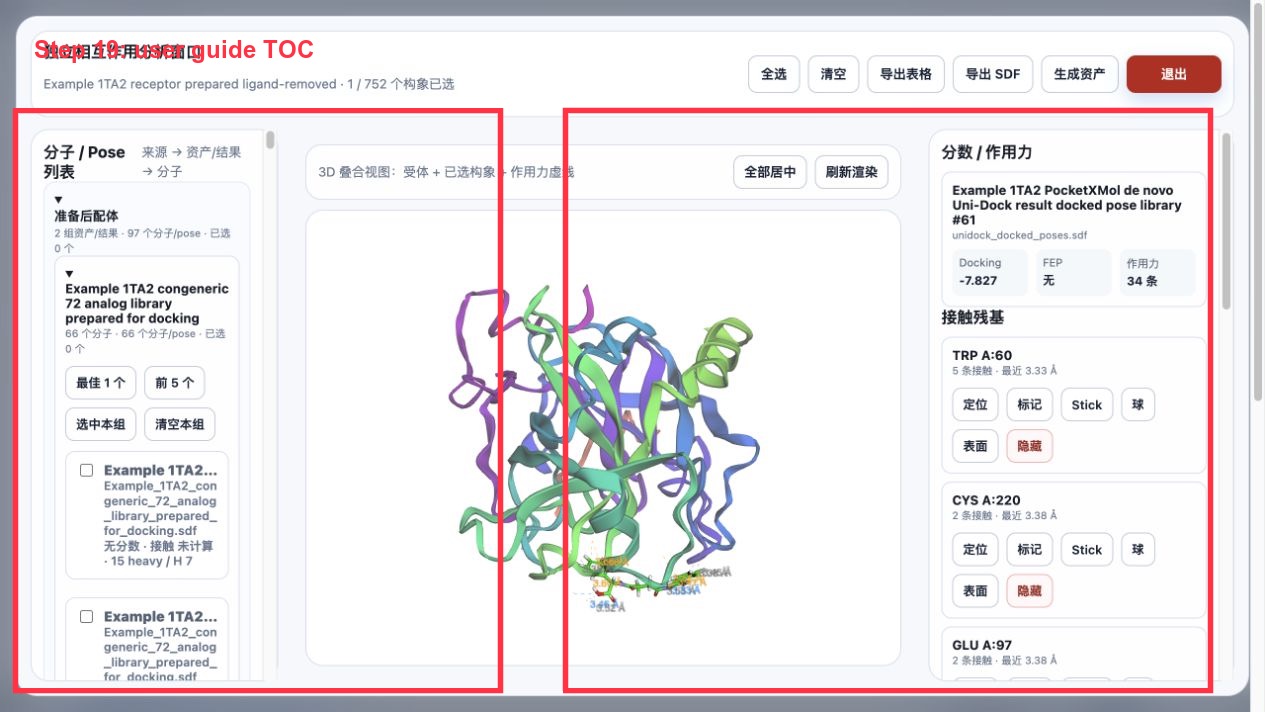
Task: Click the 全选 button in the header
Action: pyautogui.click(x=774, y=74)
